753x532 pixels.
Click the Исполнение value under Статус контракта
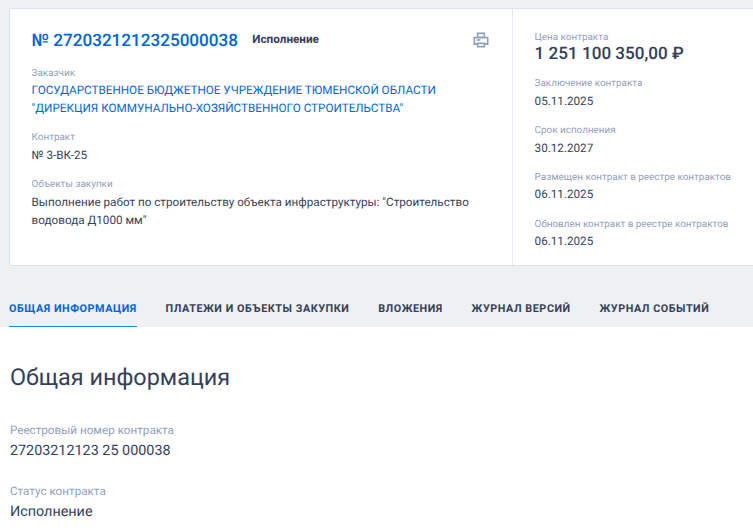[x=51, y=511]
